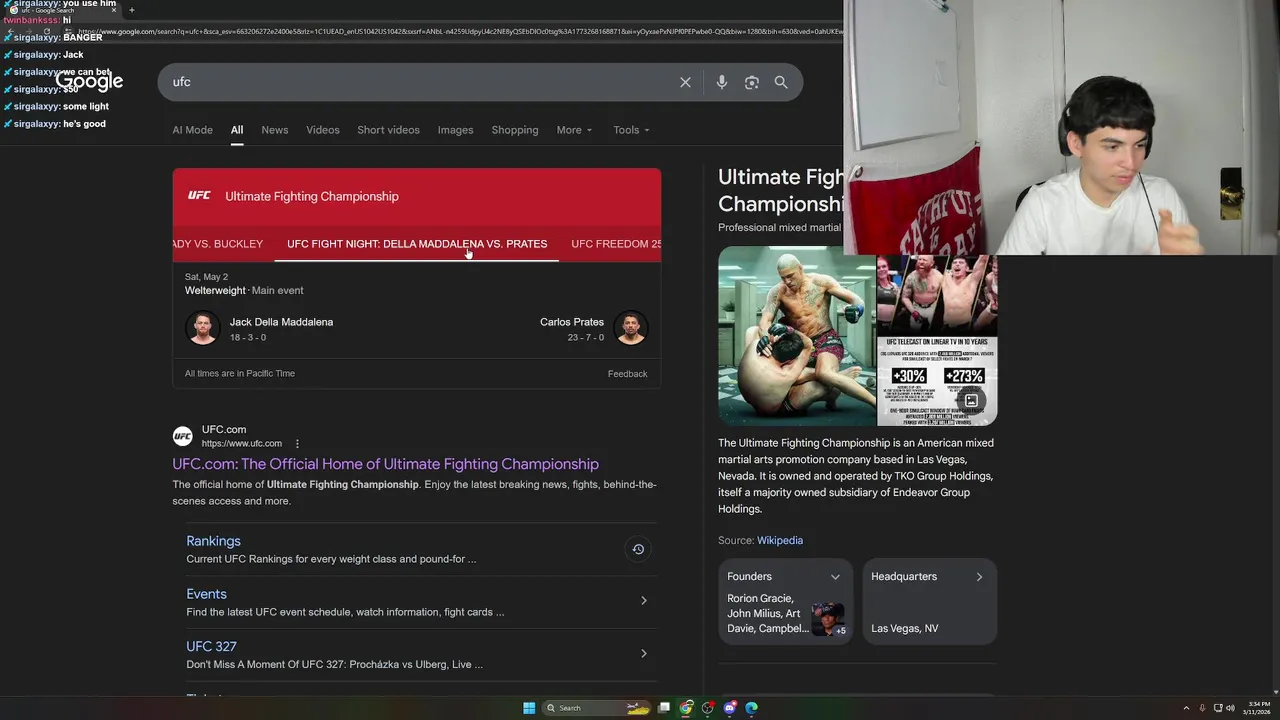
Task: Click the ufc.com URL text
Action: click(x=242, y=444)
